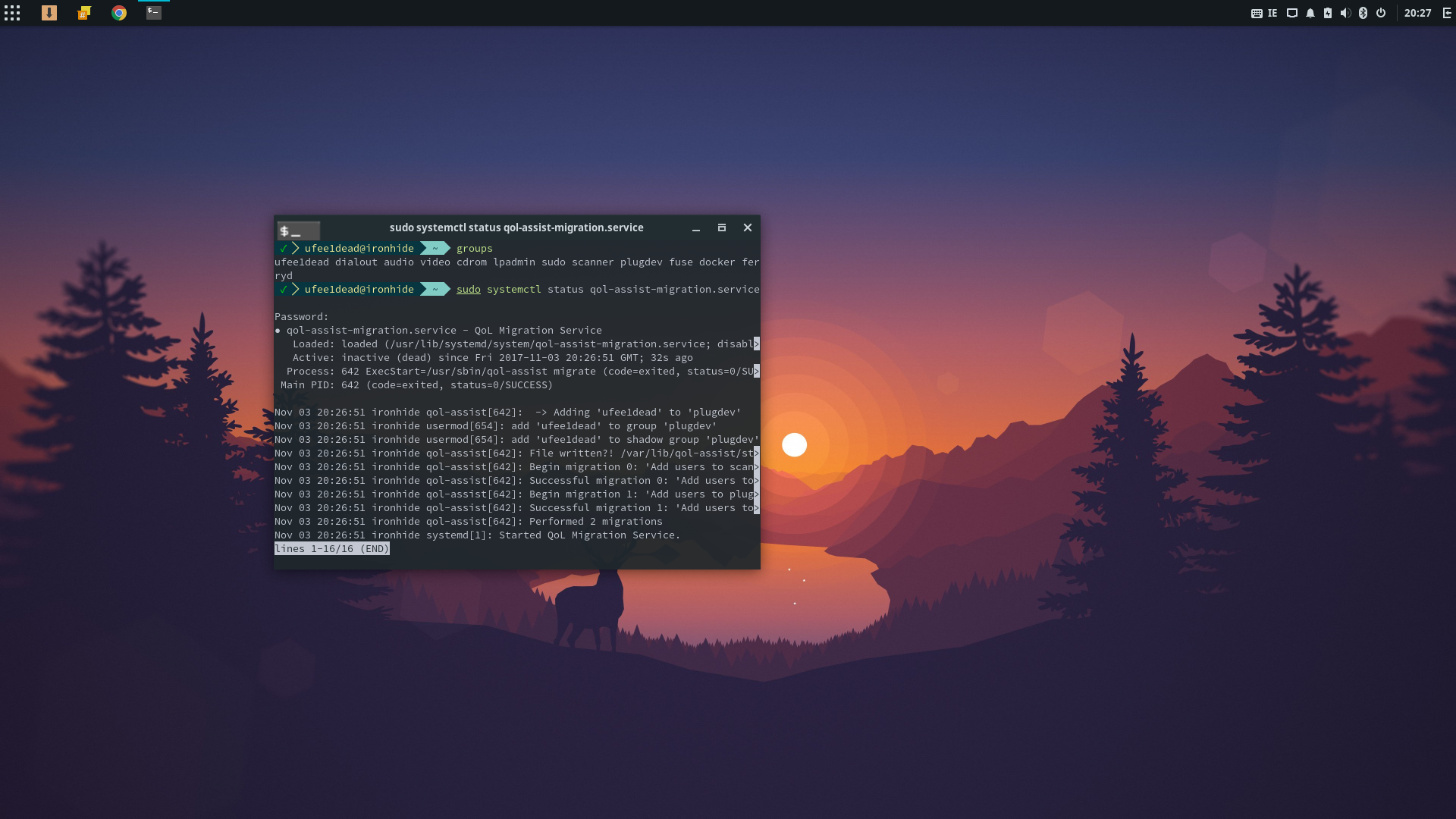Open the notifications bell icon
Viewport: 1456px width, 819px height.
[x=1310, y=13]
